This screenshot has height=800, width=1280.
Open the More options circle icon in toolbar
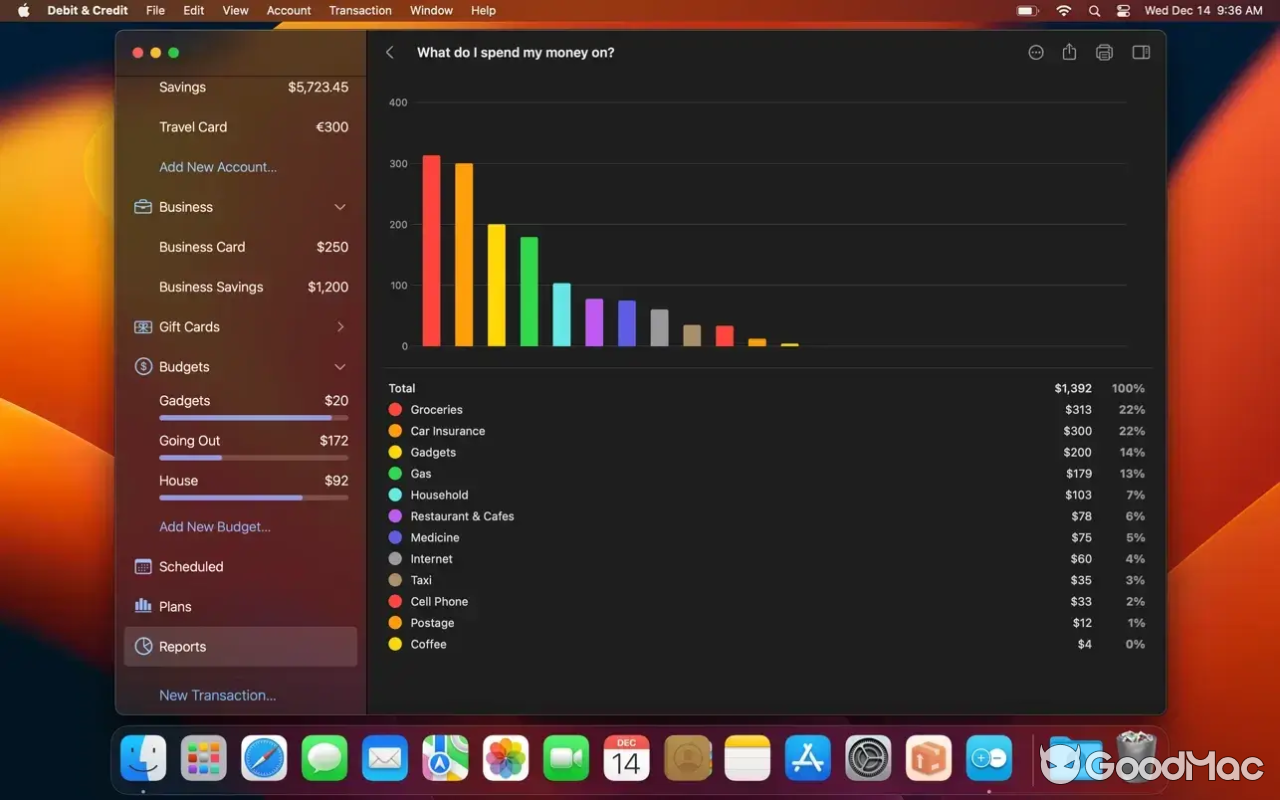pyautogui.click(x=1035, y=52)
